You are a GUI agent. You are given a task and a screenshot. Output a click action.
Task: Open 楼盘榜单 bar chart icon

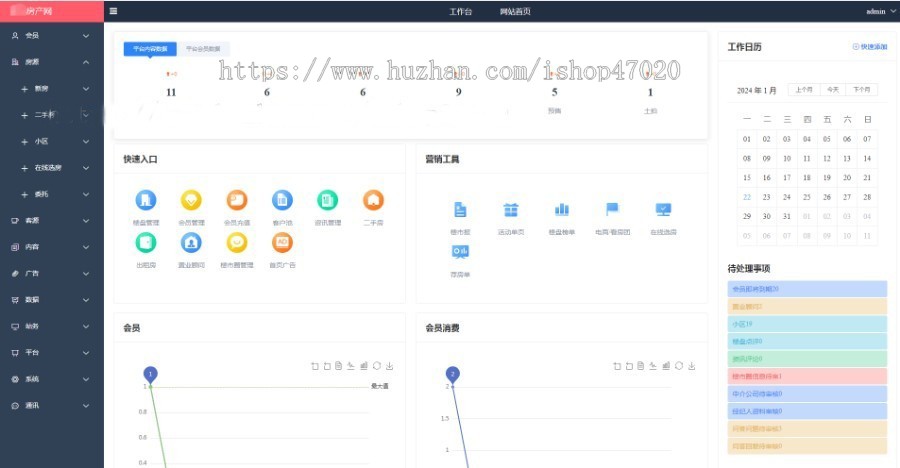tap(561, 210)
